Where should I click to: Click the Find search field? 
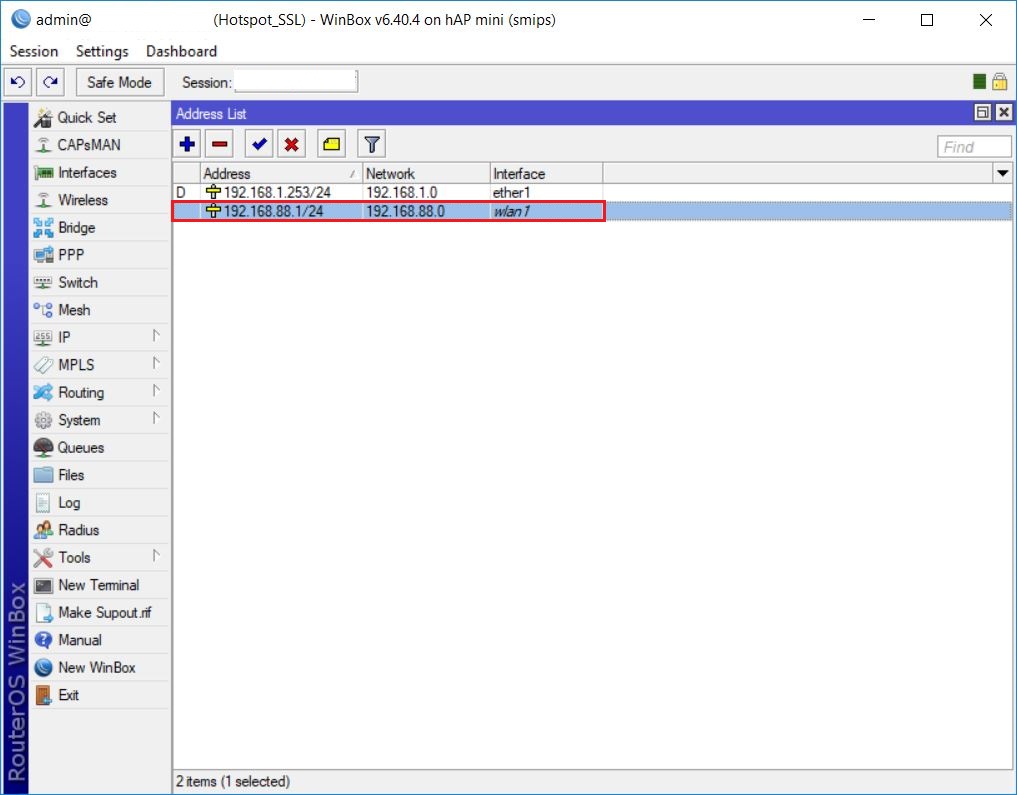(x=974, y=147)
